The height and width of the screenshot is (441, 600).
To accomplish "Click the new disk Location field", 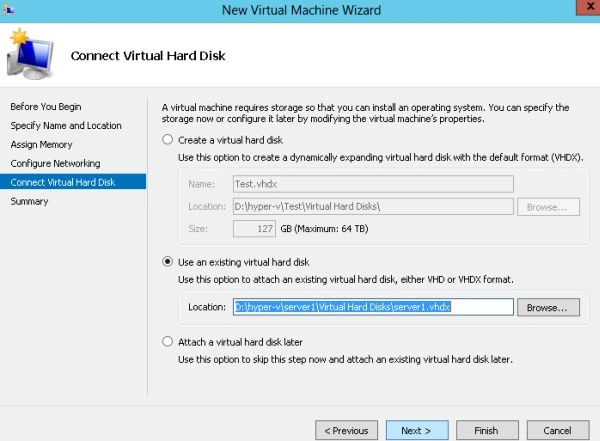I will (x=373, y=207).
